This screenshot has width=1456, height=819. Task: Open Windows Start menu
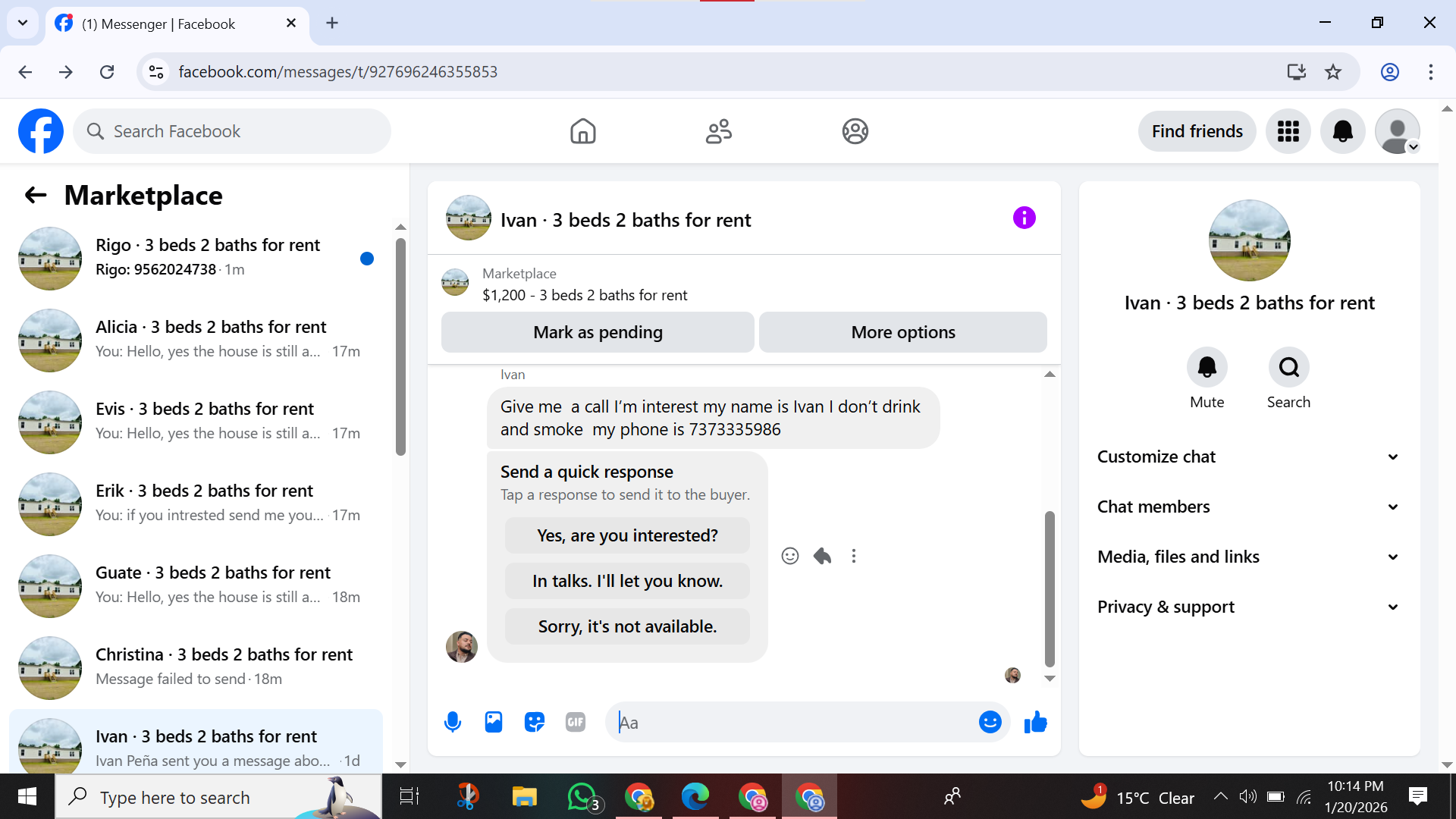point(27,796)
